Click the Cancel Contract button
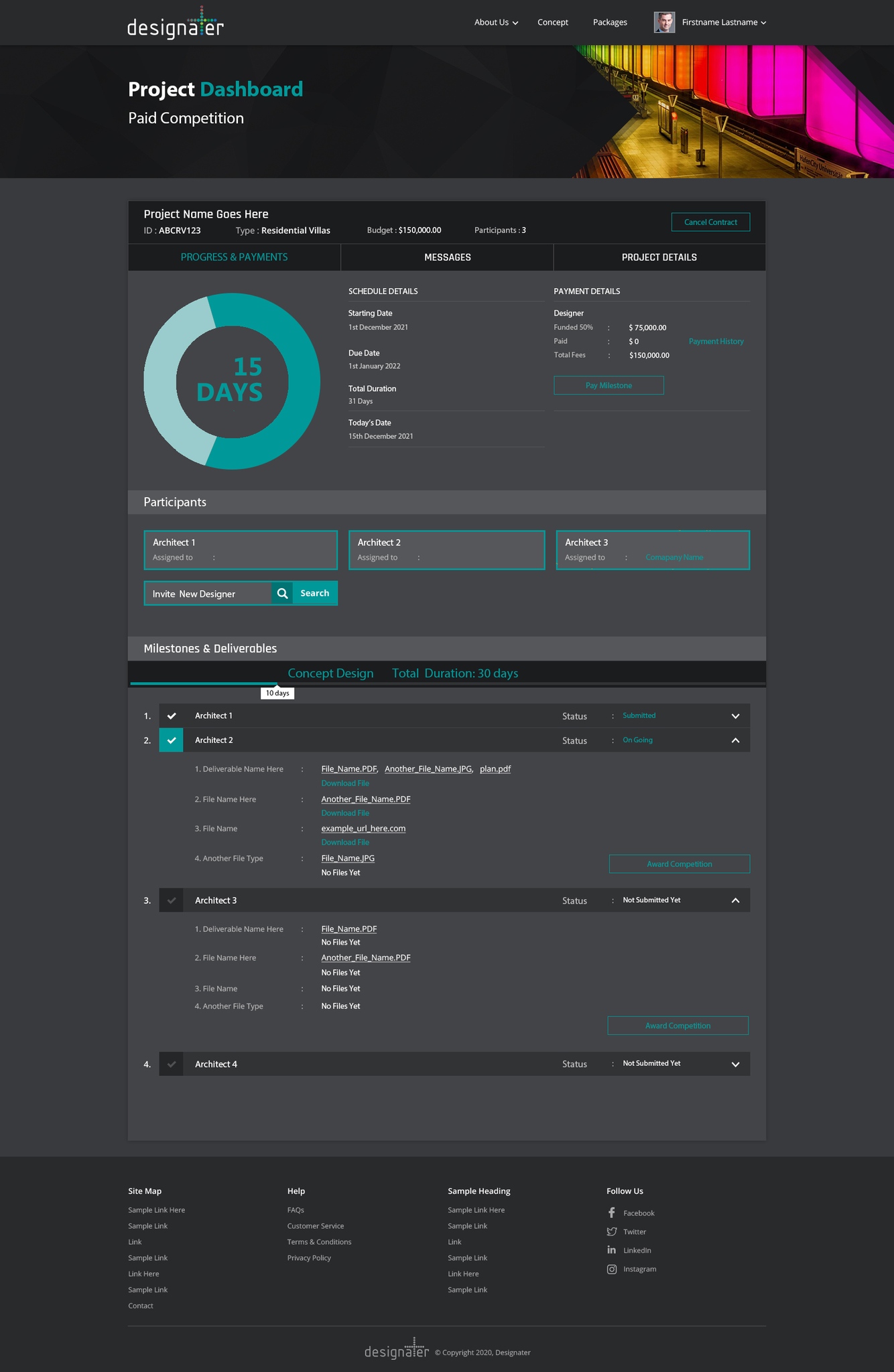The width and height of the screenshot is (894, 1372). (710, 222)
